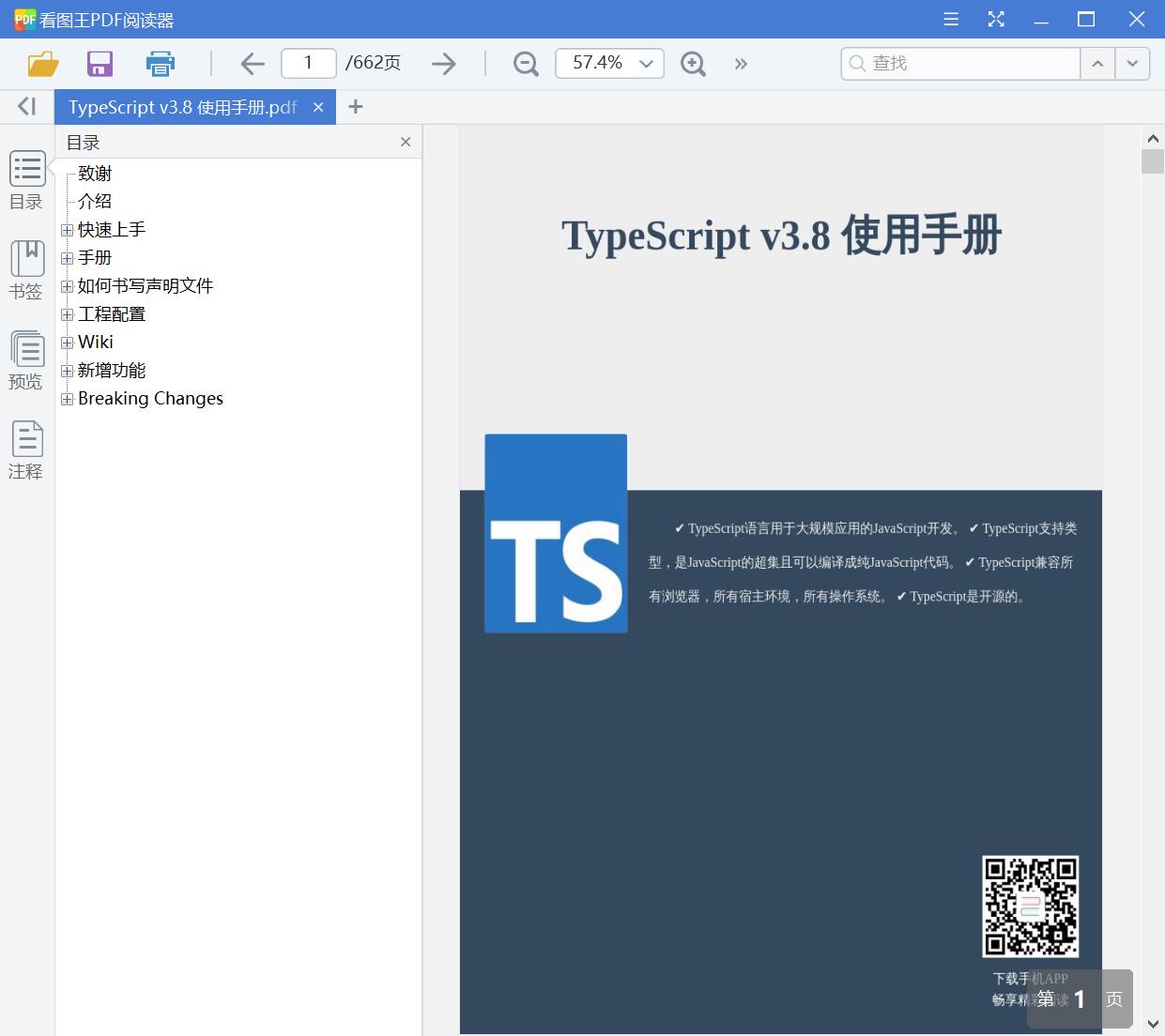Open the hamburger main menu
The image size is (1165, 1036).
pos(951,19)
